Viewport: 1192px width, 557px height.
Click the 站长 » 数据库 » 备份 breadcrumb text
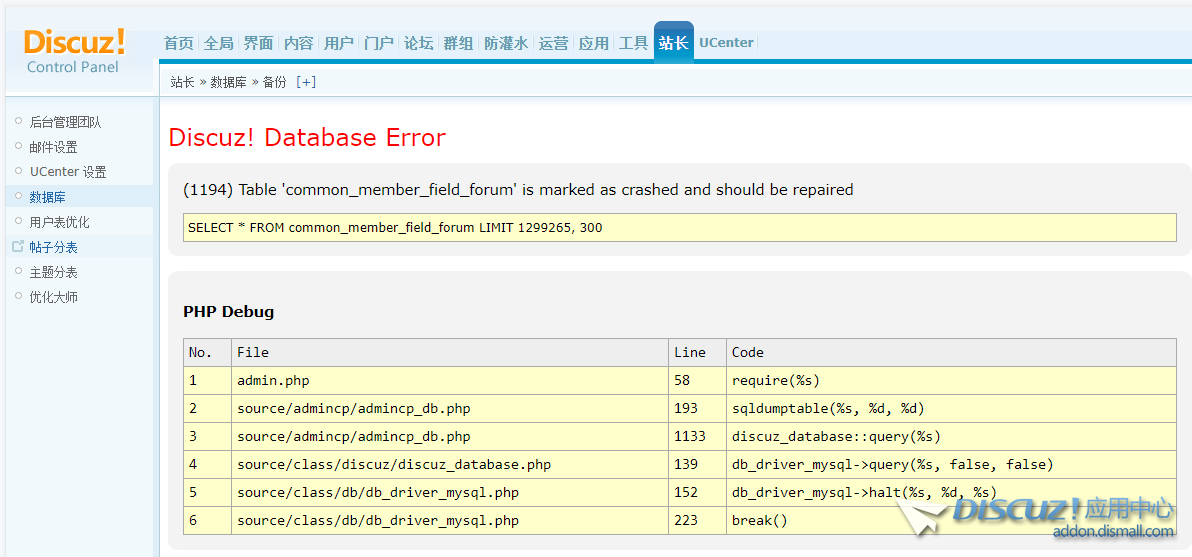tap(228, 82)
